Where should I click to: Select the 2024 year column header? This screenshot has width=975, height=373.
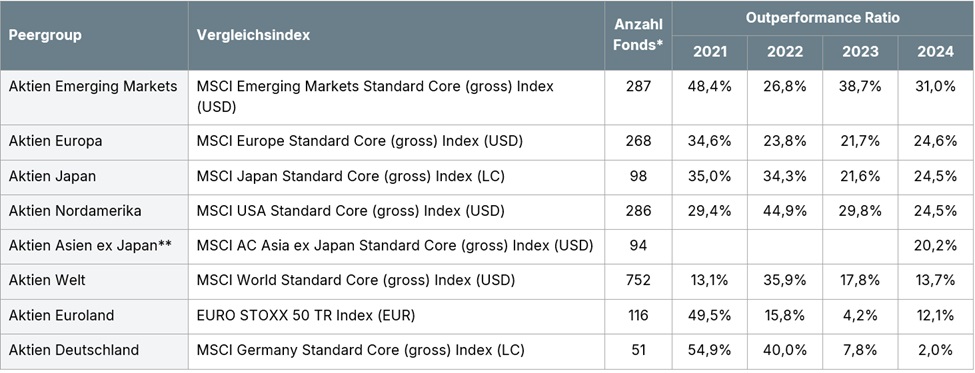[x=936, y=53]
